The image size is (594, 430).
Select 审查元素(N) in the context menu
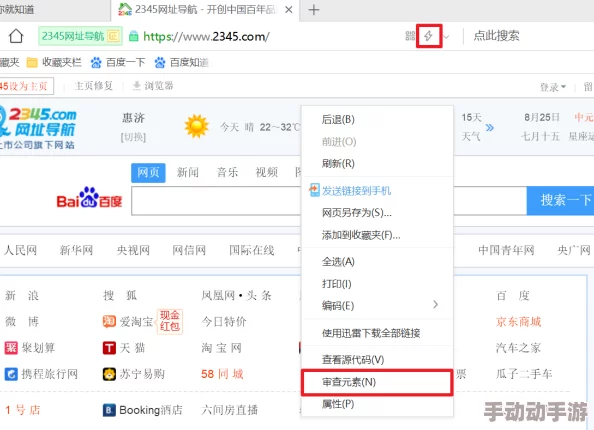click(x=378, y=382)
